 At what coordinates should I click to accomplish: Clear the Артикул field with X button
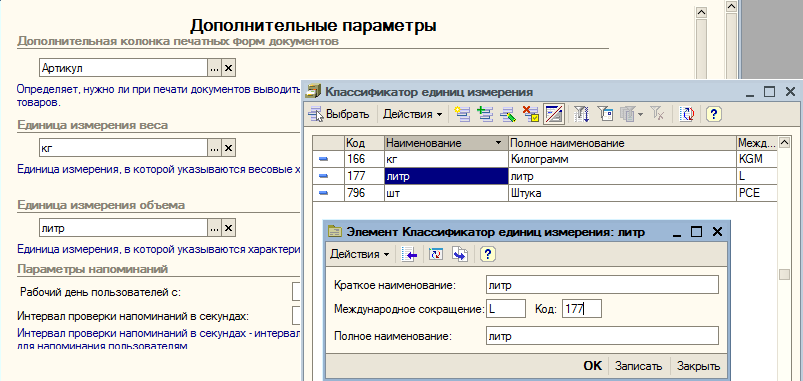228,68
